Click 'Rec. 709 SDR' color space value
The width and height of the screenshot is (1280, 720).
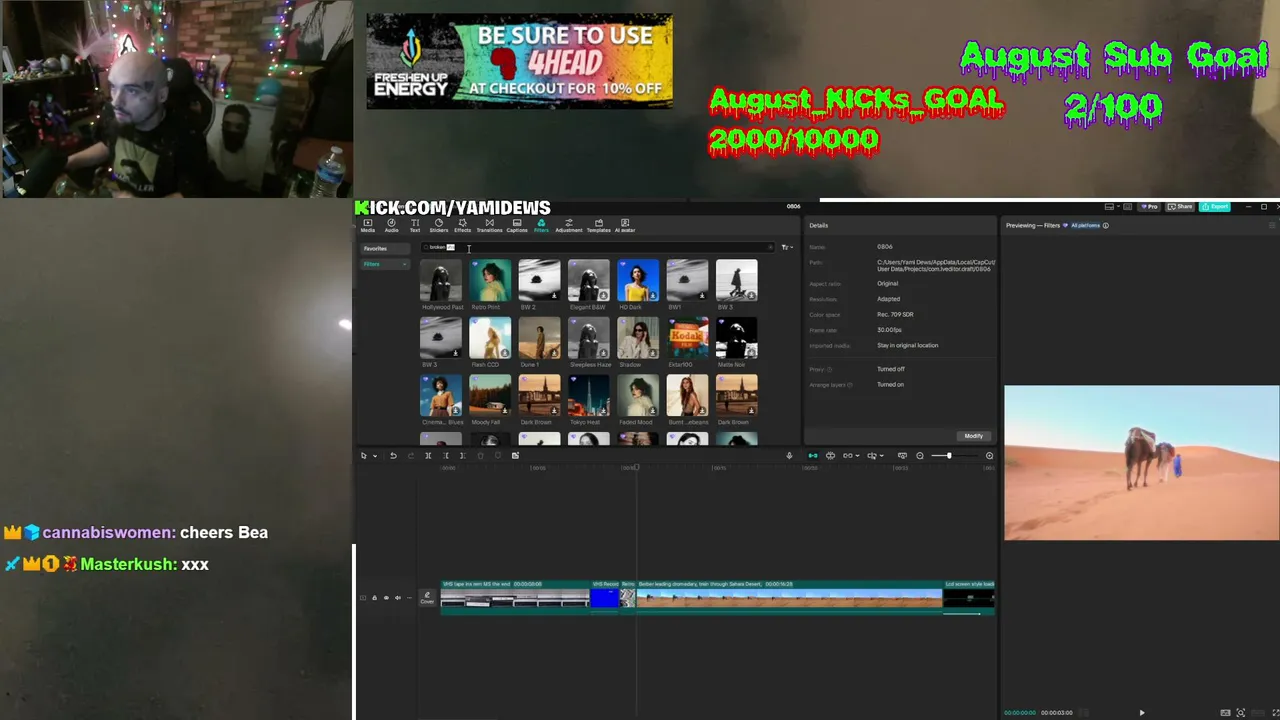pos(895,314)
